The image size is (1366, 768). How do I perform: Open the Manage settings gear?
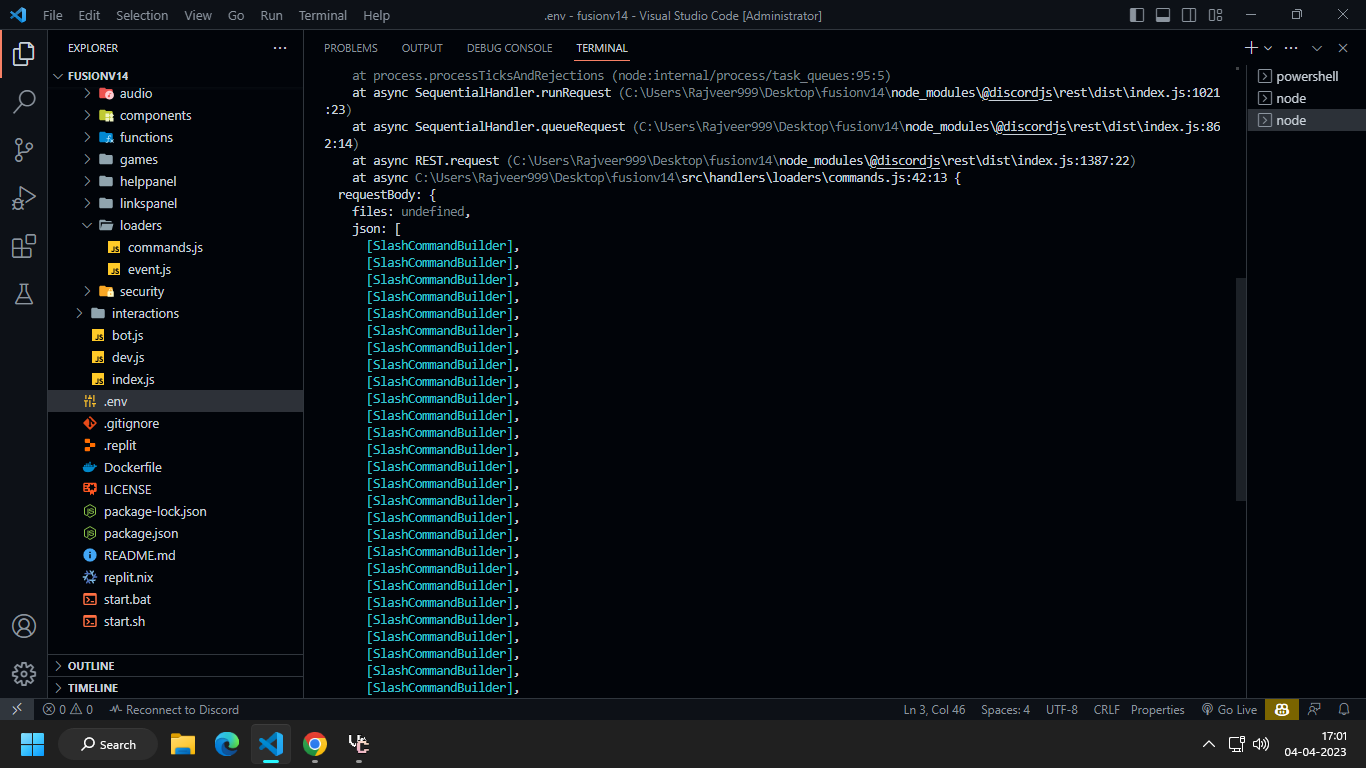tap(24, 674)
